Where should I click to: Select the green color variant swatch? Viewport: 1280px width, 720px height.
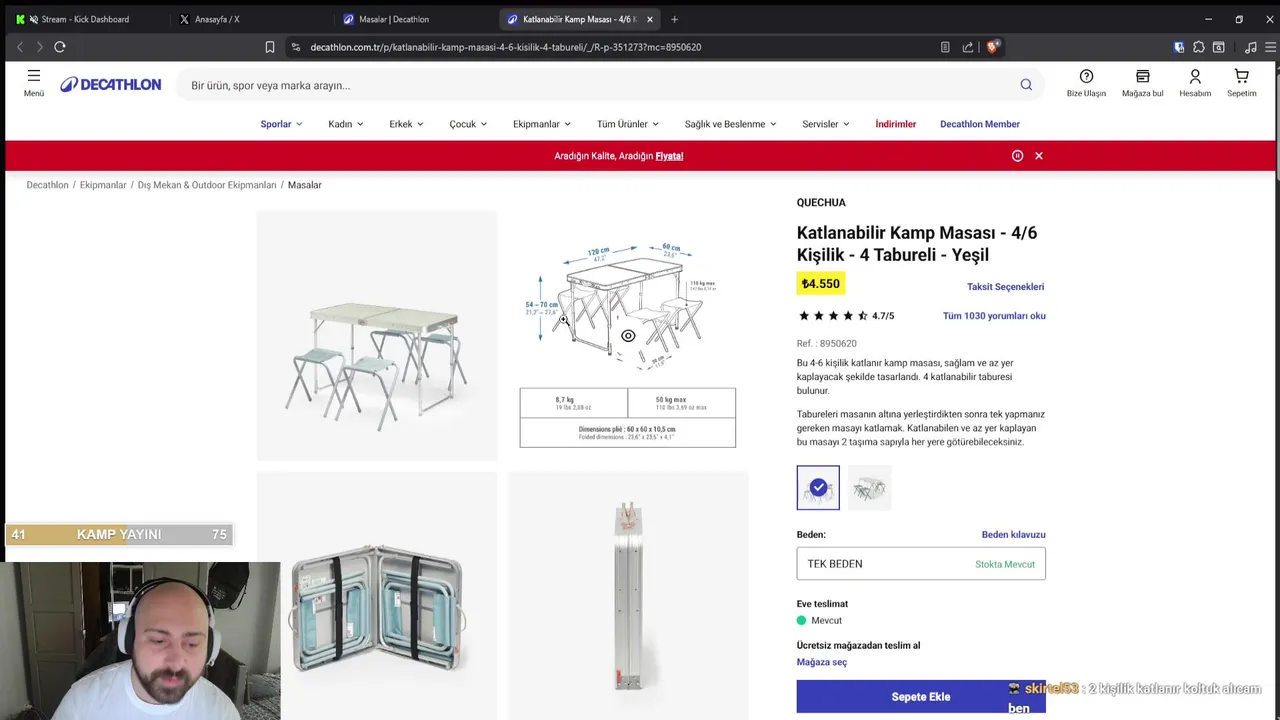[x=818, y=488]
